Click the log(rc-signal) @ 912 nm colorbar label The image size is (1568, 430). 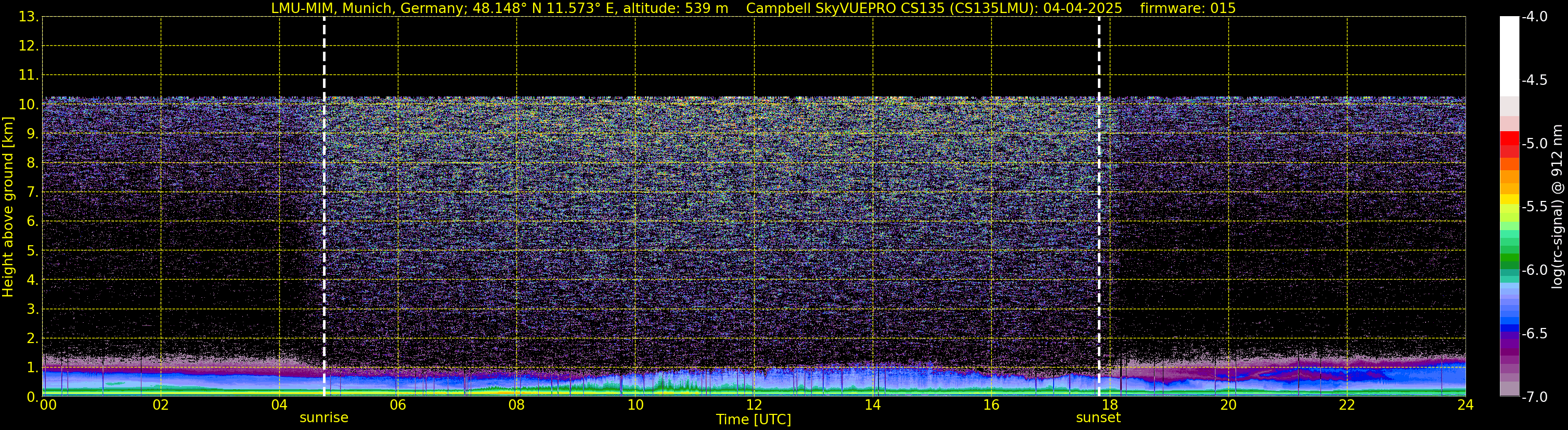pyautogui.click(x=1558, y=207)
